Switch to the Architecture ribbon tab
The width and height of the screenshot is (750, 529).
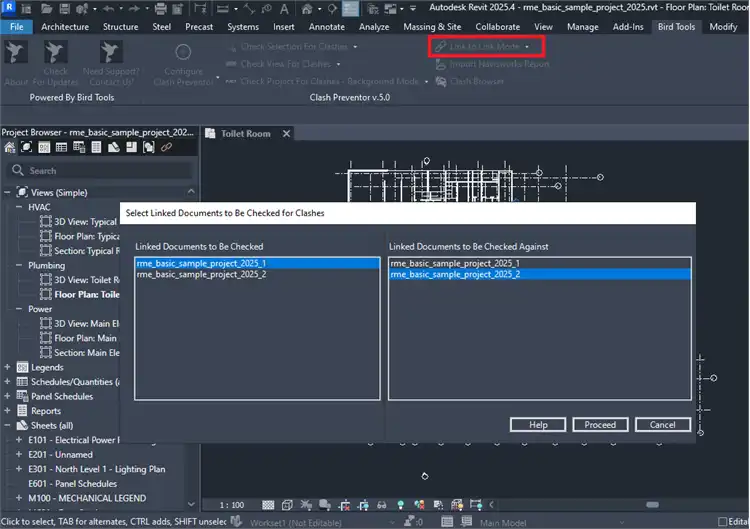point(65,27)
